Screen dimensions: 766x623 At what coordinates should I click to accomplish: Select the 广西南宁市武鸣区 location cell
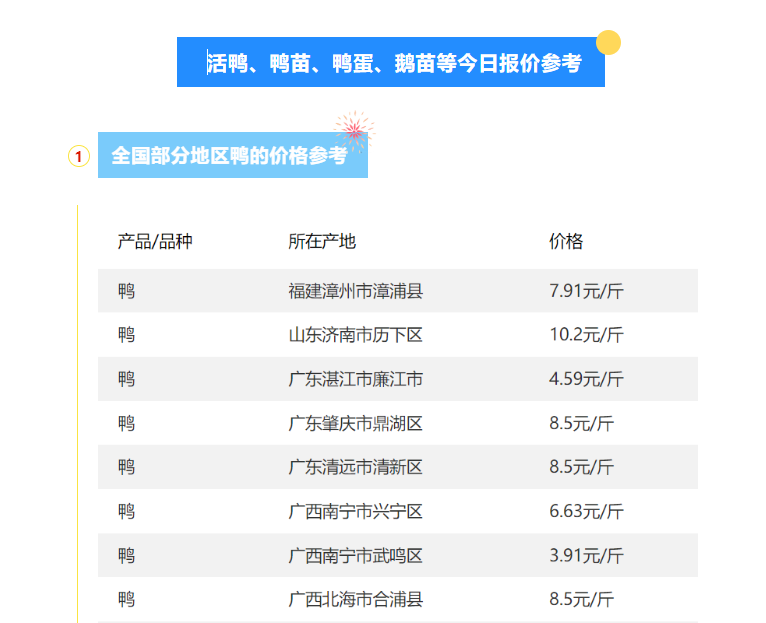[355, 555]
